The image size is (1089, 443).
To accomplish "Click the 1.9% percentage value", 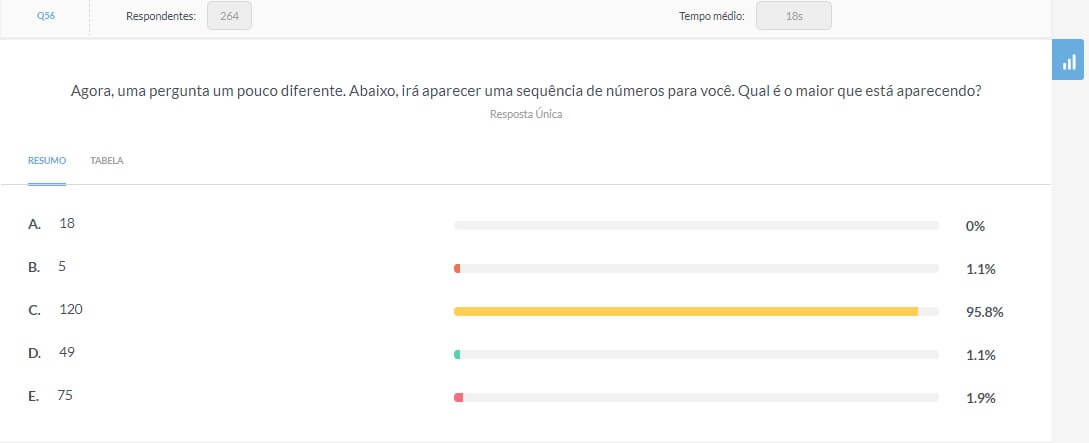I will click(x=981, y=399).
